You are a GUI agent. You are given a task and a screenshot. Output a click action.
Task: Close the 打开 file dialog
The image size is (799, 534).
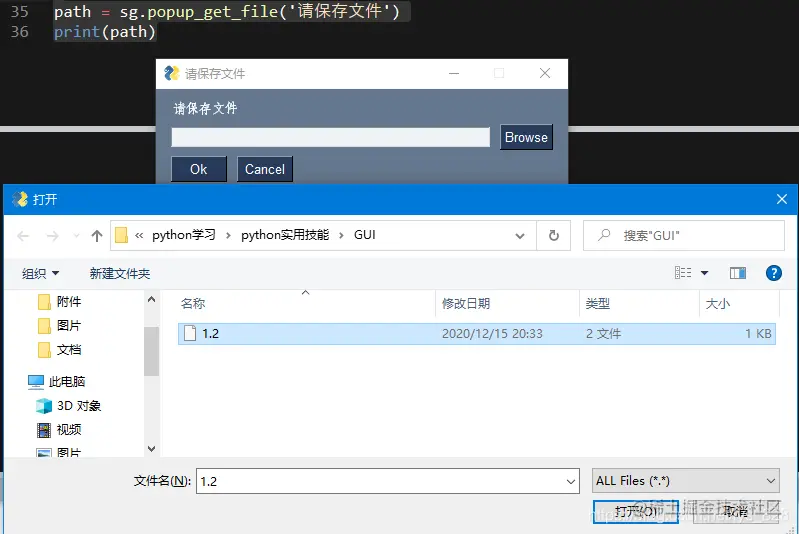click(782, 199)
